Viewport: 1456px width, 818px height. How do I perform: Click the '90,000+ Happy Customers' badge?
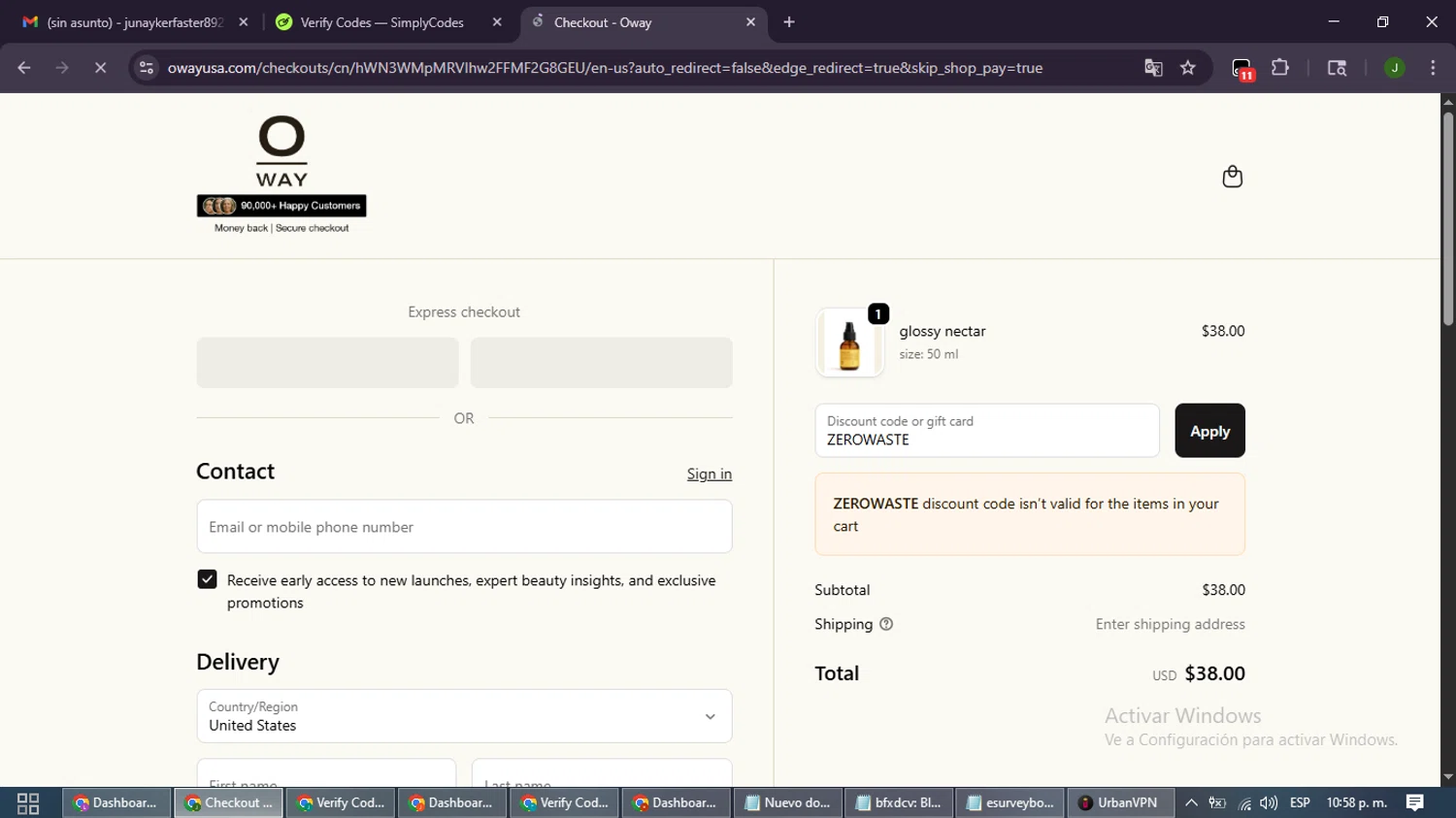click(x=281, y=206)
